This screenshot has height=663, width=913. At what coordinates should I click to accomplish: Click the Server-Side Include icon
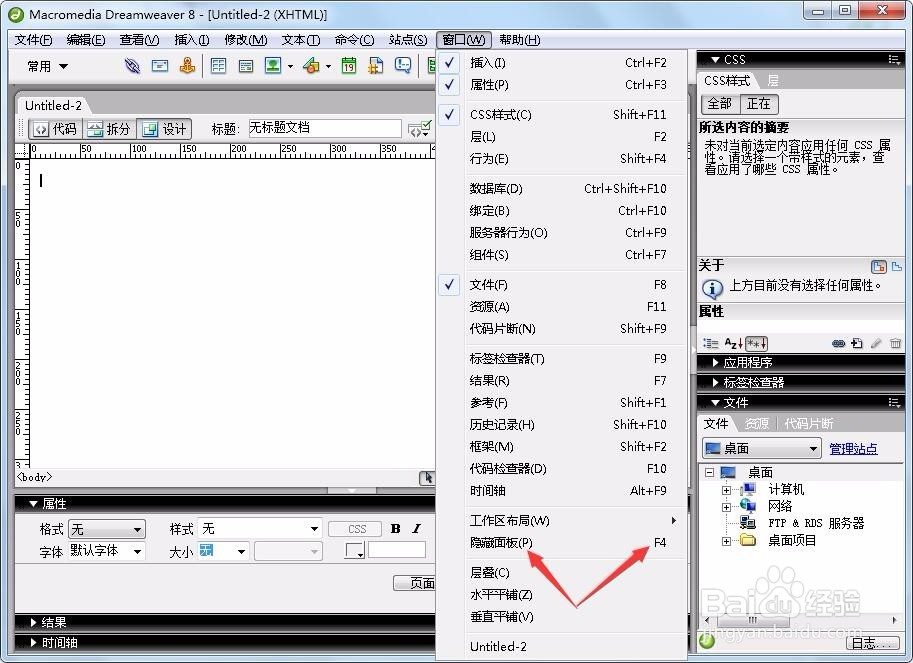[376, 66]
